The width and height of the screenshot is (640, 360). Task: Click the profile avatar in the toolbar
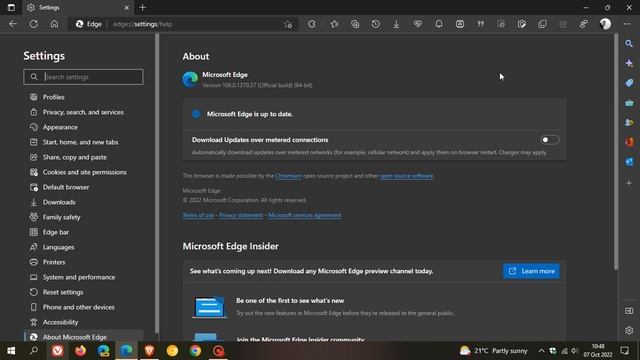[x=605, y=24]
